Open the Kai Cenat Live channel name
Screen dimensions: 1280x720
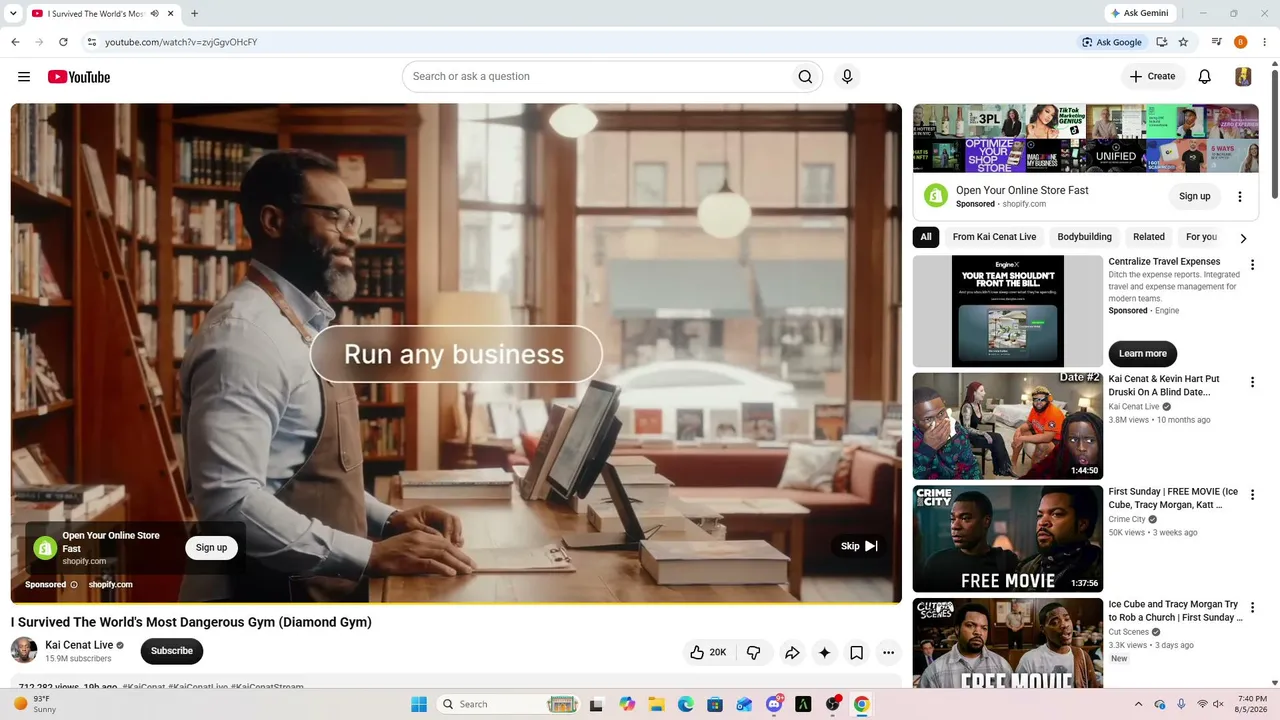coord(79,646)
